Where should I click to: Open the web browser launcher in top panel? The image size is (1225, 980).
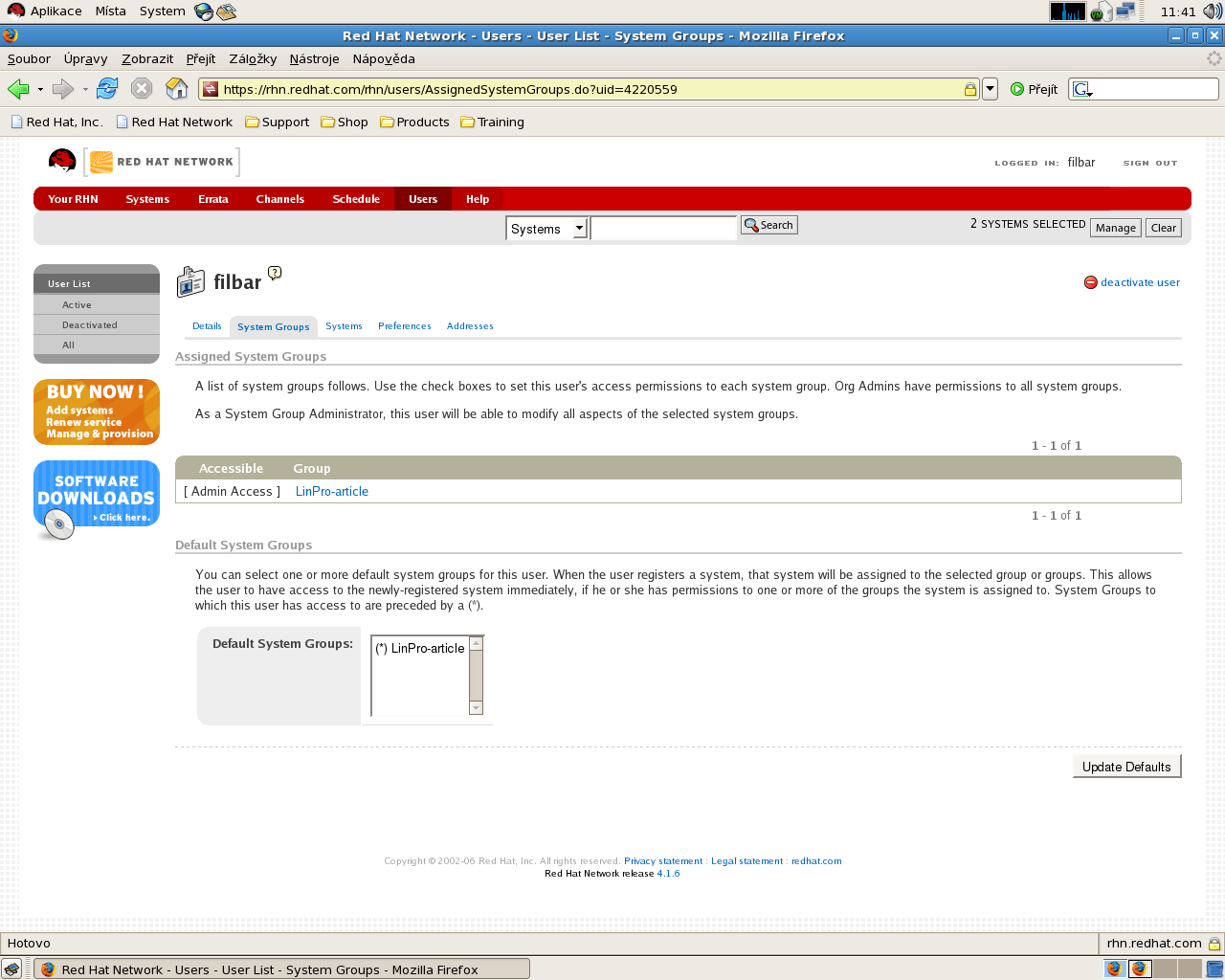click(204, 11)
